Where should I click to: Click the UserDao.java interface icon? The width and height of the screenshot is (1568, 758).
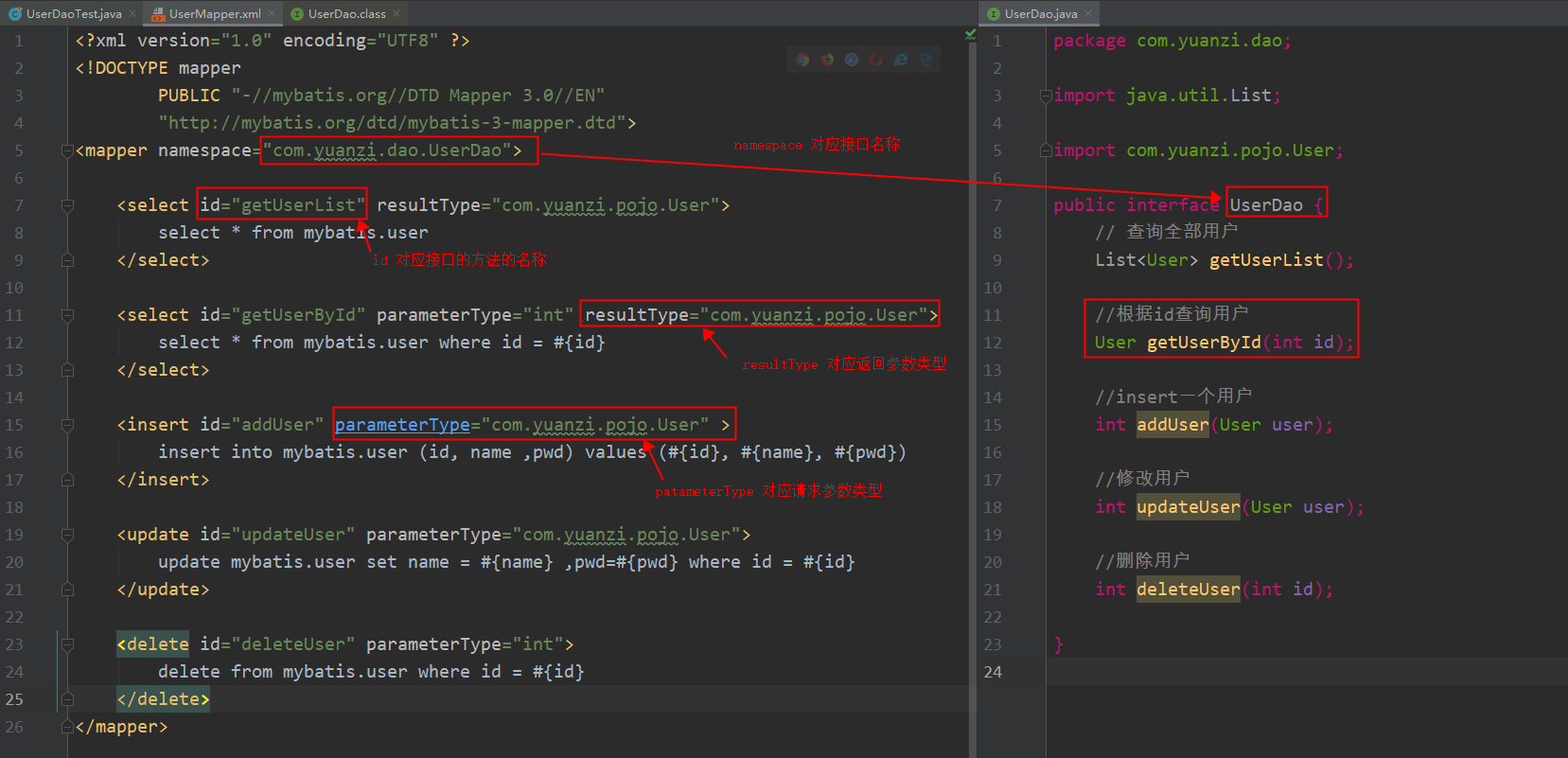pyautogui.click(x=993, y=13)
